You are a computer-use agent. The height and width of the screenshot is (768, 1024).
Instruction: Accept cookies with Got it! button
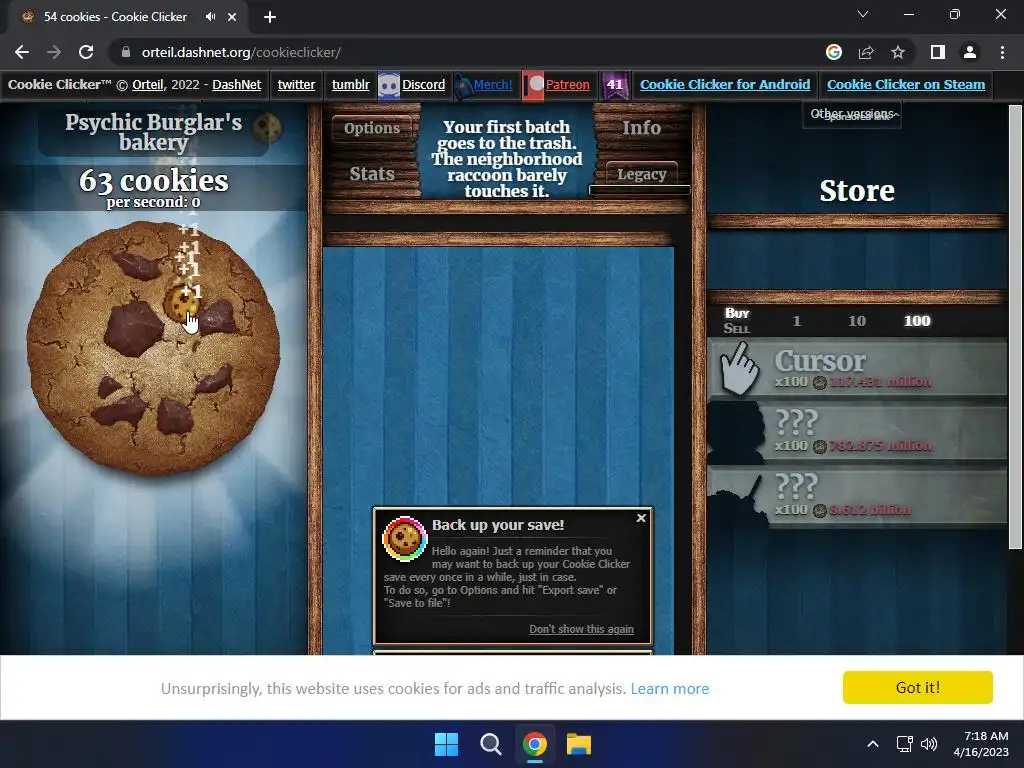pyautogui.click(x=918, y=688)
